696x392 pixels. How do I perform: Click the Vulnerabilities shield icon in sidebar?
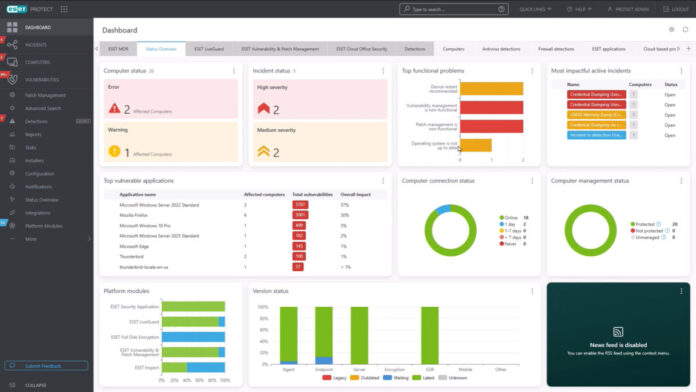tap(12, 79)
